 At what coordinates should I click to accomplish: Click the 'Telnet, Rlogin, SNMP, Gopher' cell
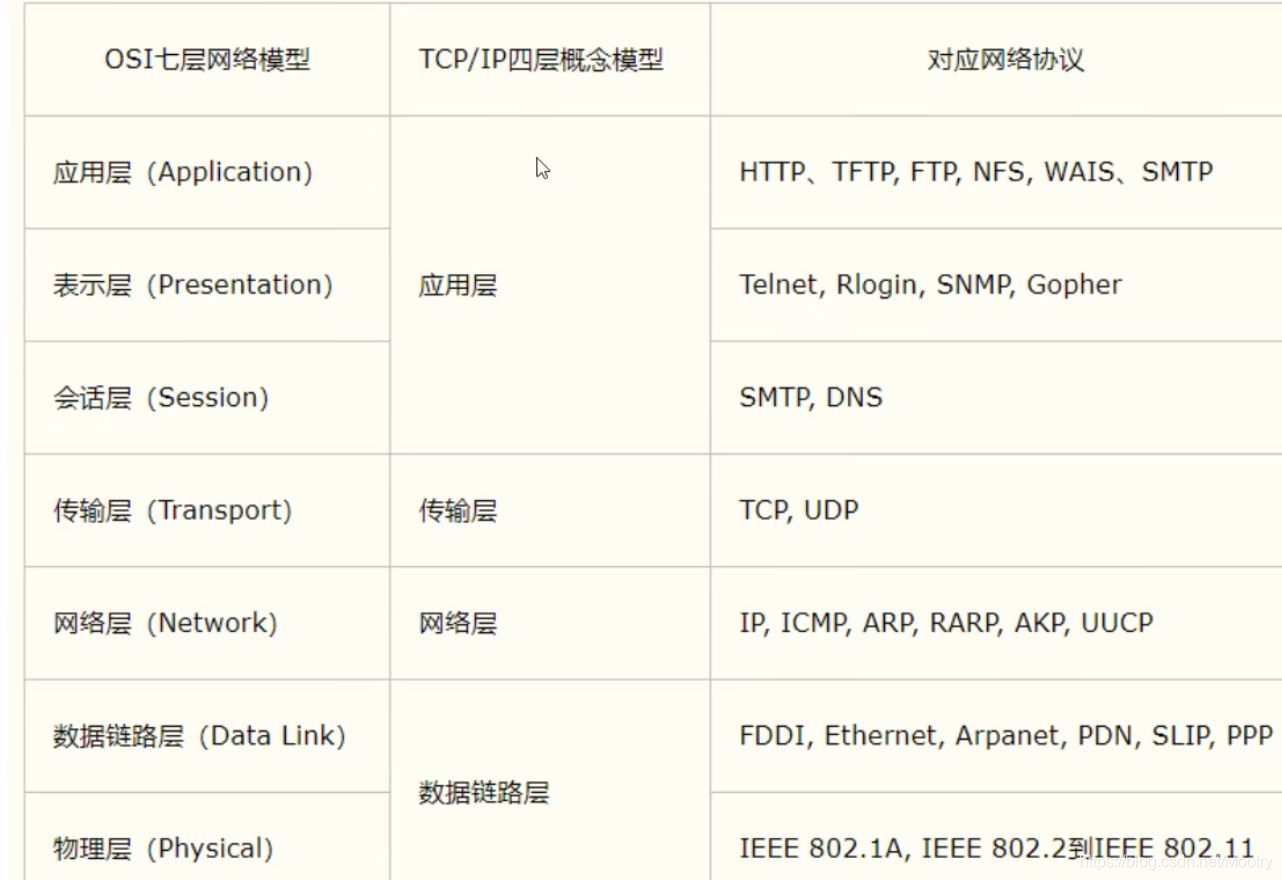996,285
